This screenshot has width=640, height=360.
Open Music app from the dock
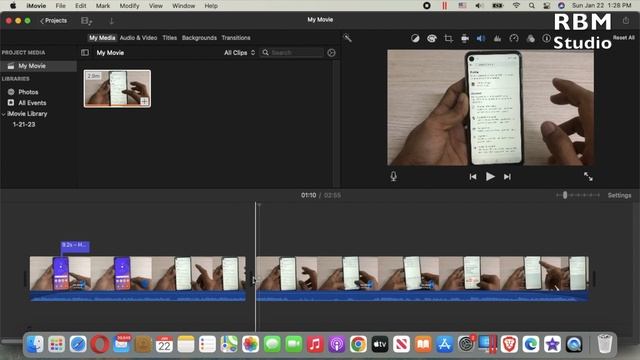[x=315, y=344]
